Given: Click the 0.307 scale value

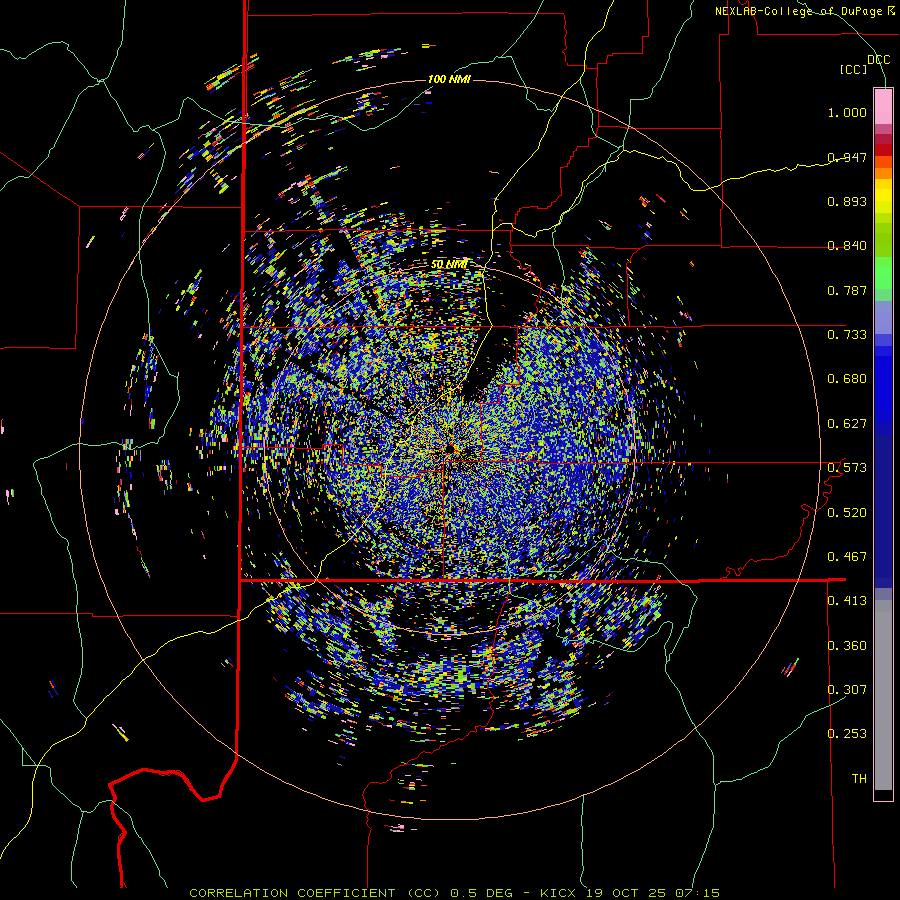Looking at the screenshot, I should 847,690.
